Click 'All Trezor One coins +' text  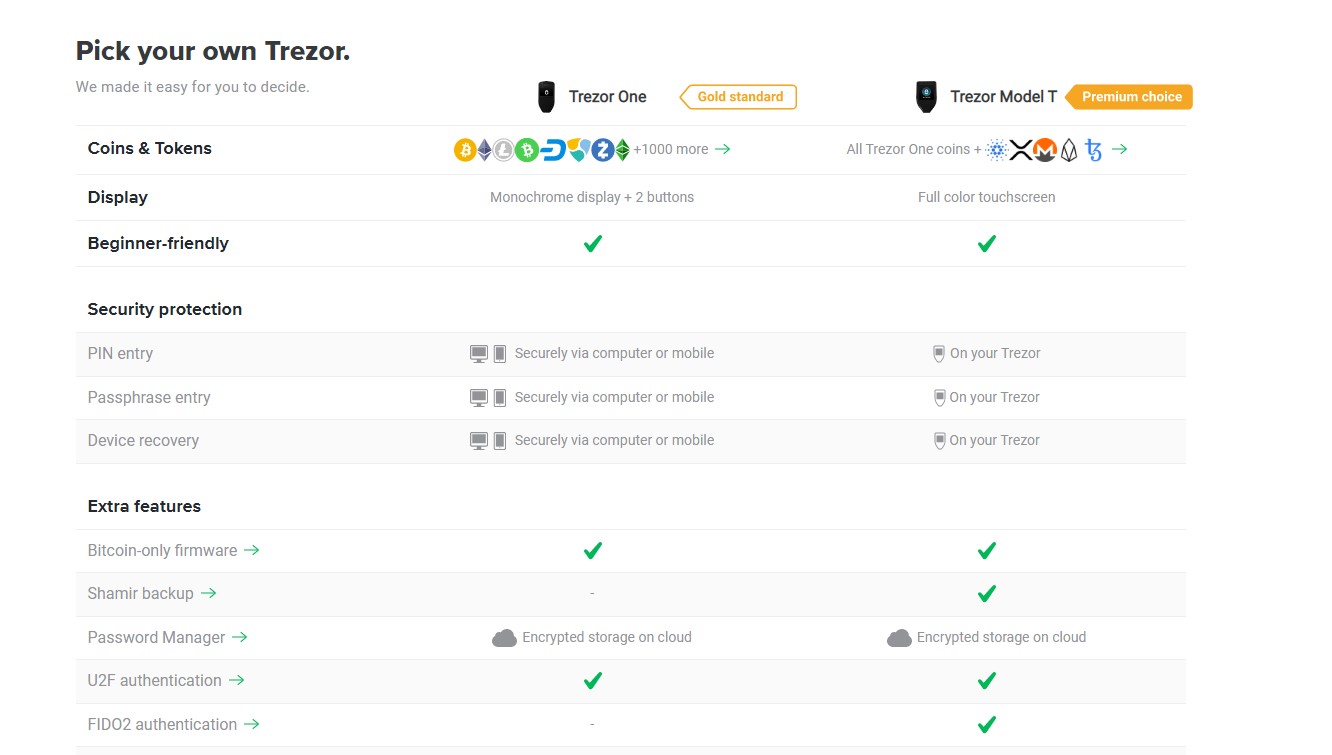[914, 149]
